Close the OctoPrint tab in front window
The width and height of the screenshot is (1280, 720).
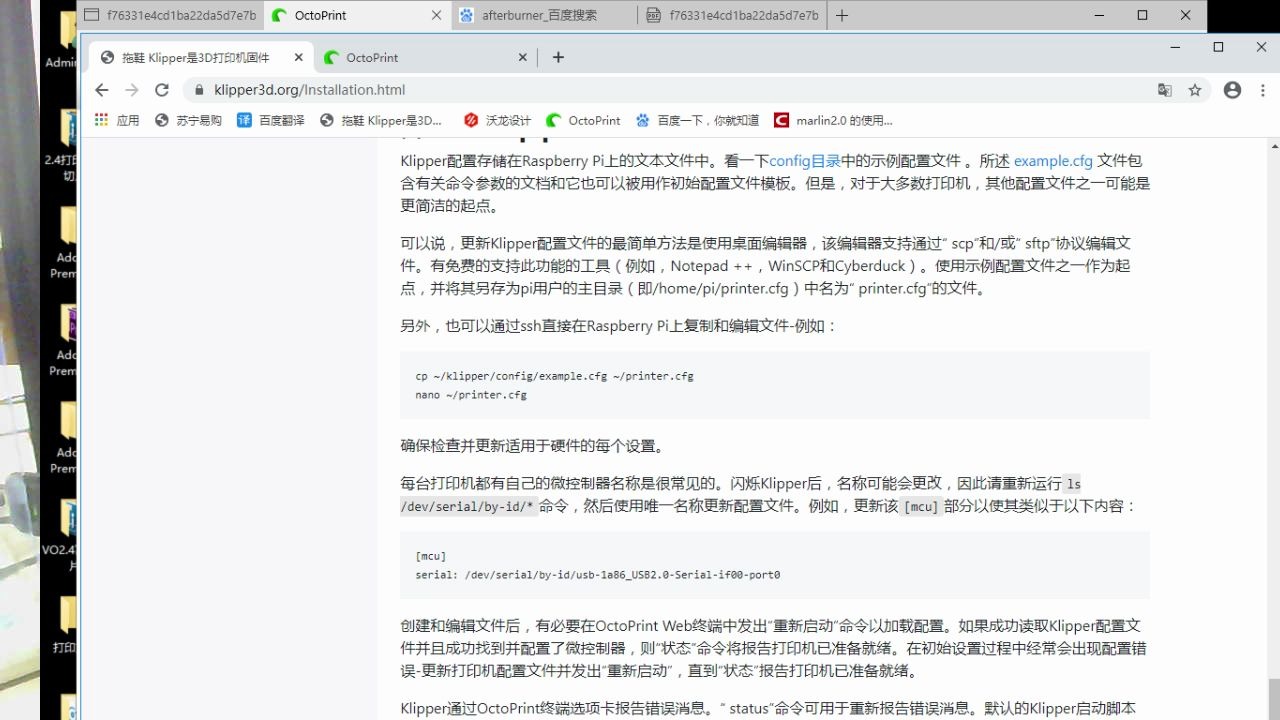tap(522, 58)
